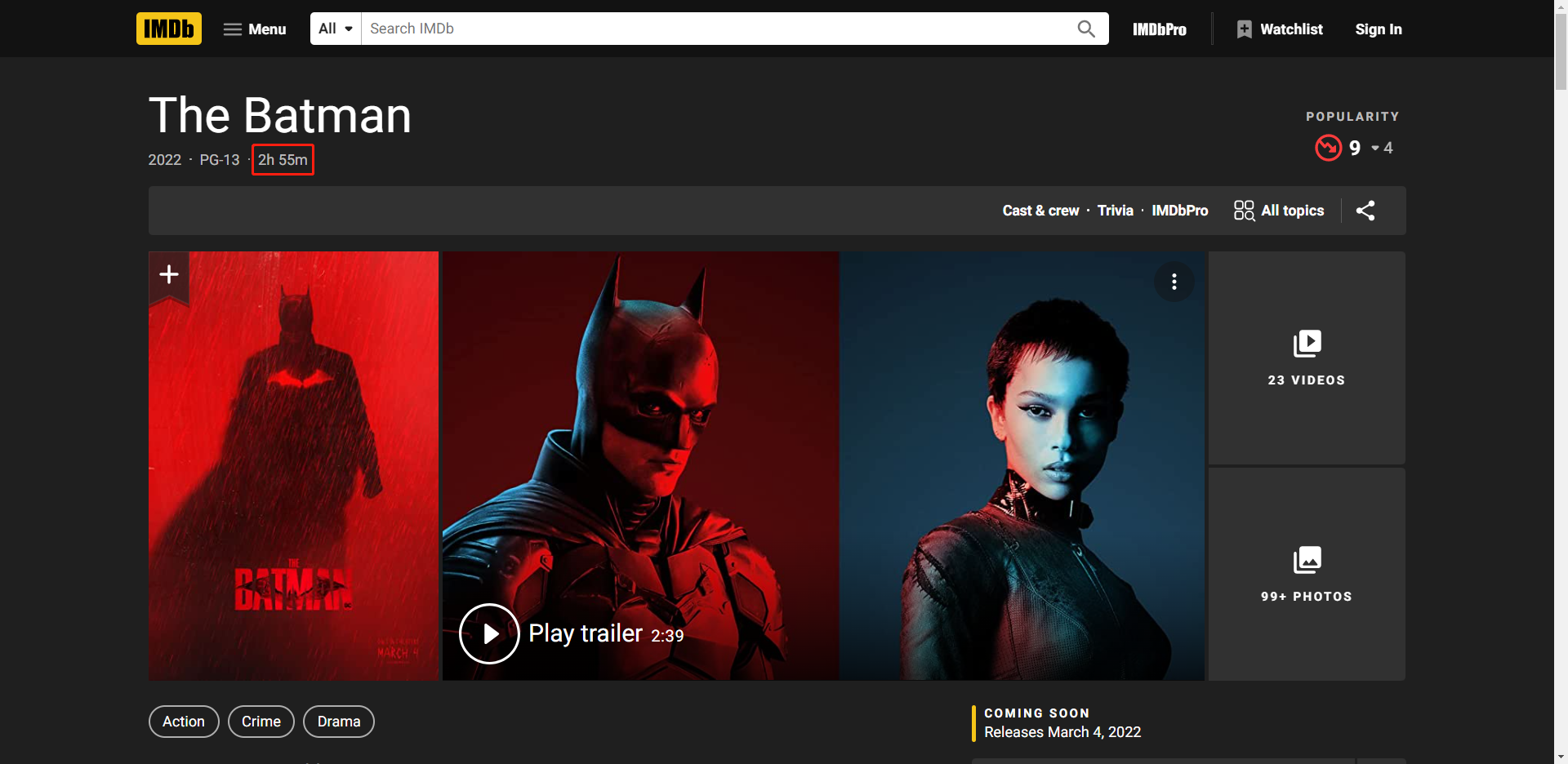Open the 99+ Photos gallery
Image resolution: width=1568 pixels, height=764 pixels.
point(1307,574)
